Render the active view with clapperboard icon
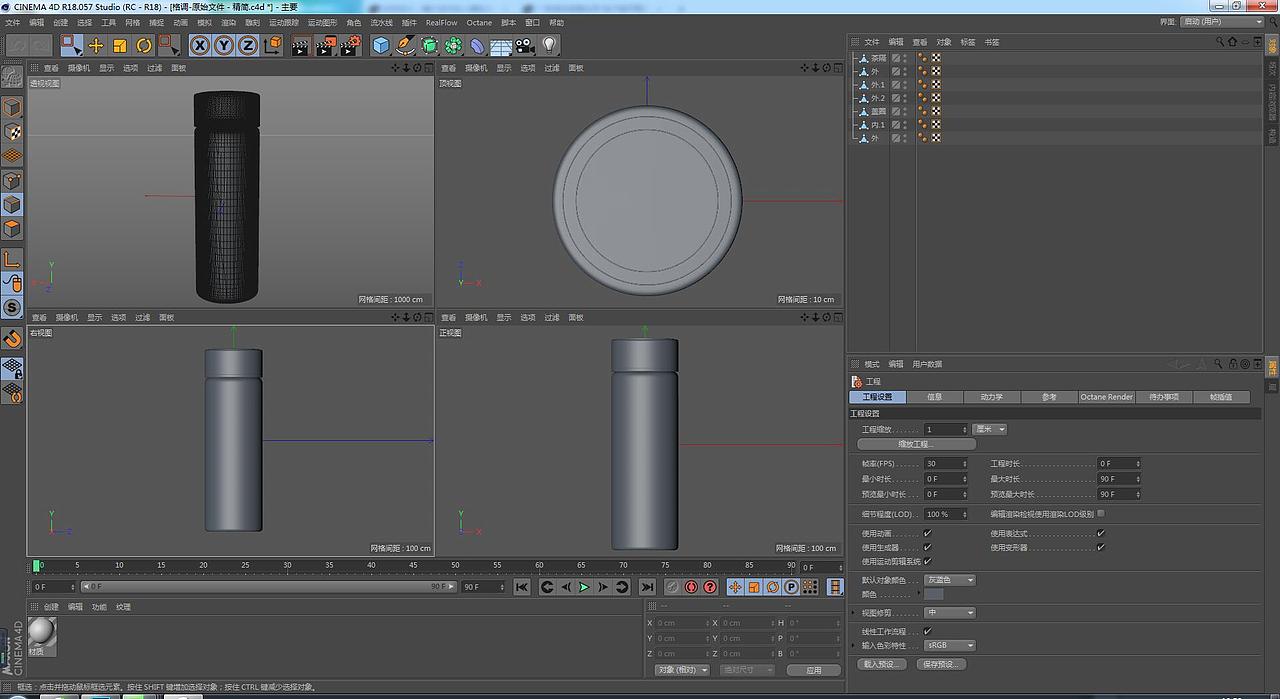The width and height of the screenshot is (1280, 699). [301, 45]
